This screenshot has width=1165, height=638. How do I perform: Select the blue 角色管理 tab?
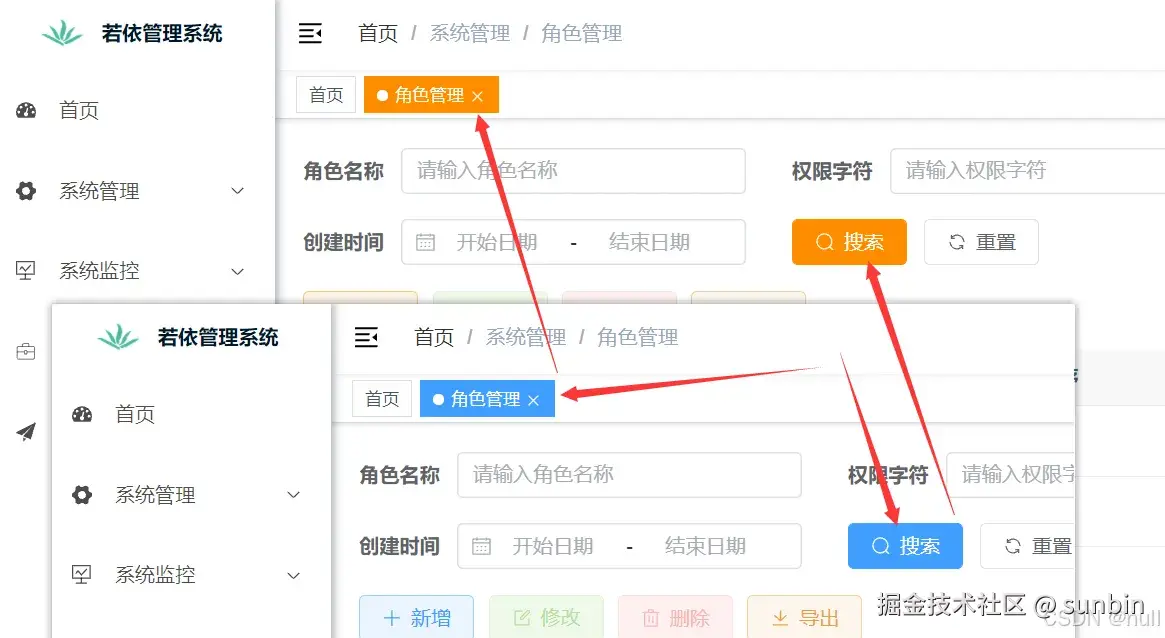coord(487,399)
